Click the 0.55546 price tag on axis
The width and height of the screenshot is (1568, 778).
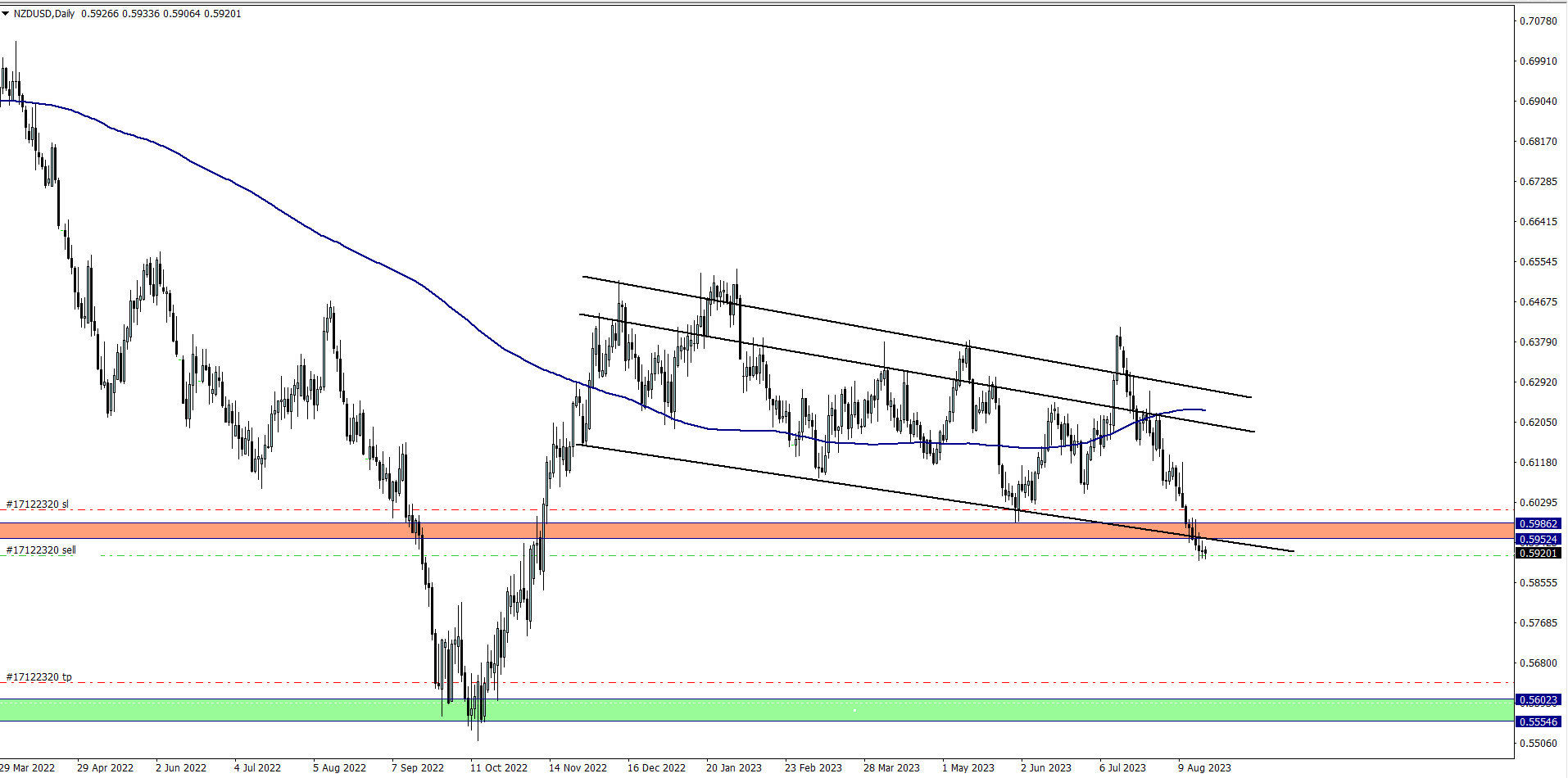pyautogui.click(x=1538, y=721)
